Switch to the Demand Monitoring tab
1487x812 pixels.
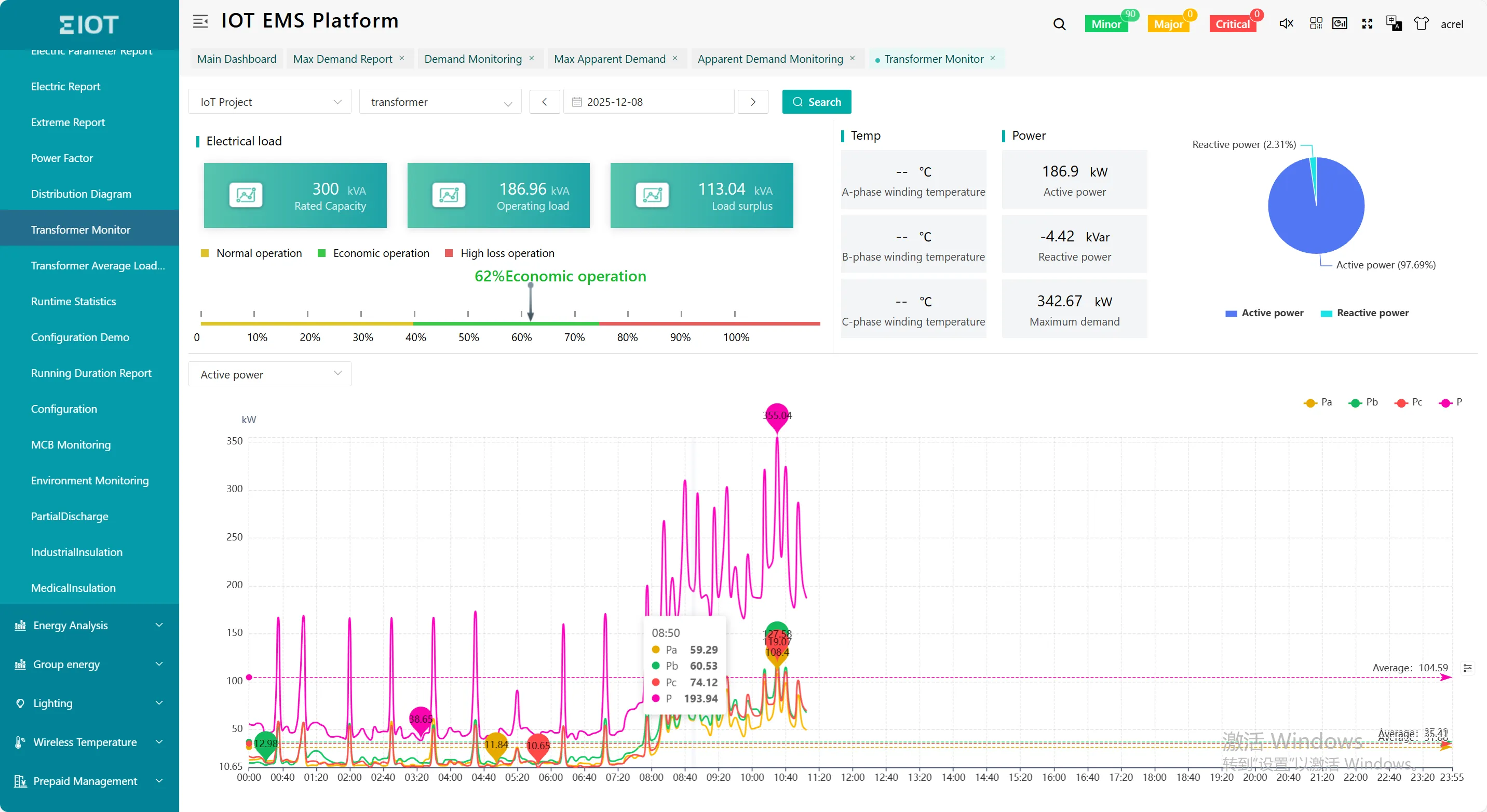(x=473, y=59)
